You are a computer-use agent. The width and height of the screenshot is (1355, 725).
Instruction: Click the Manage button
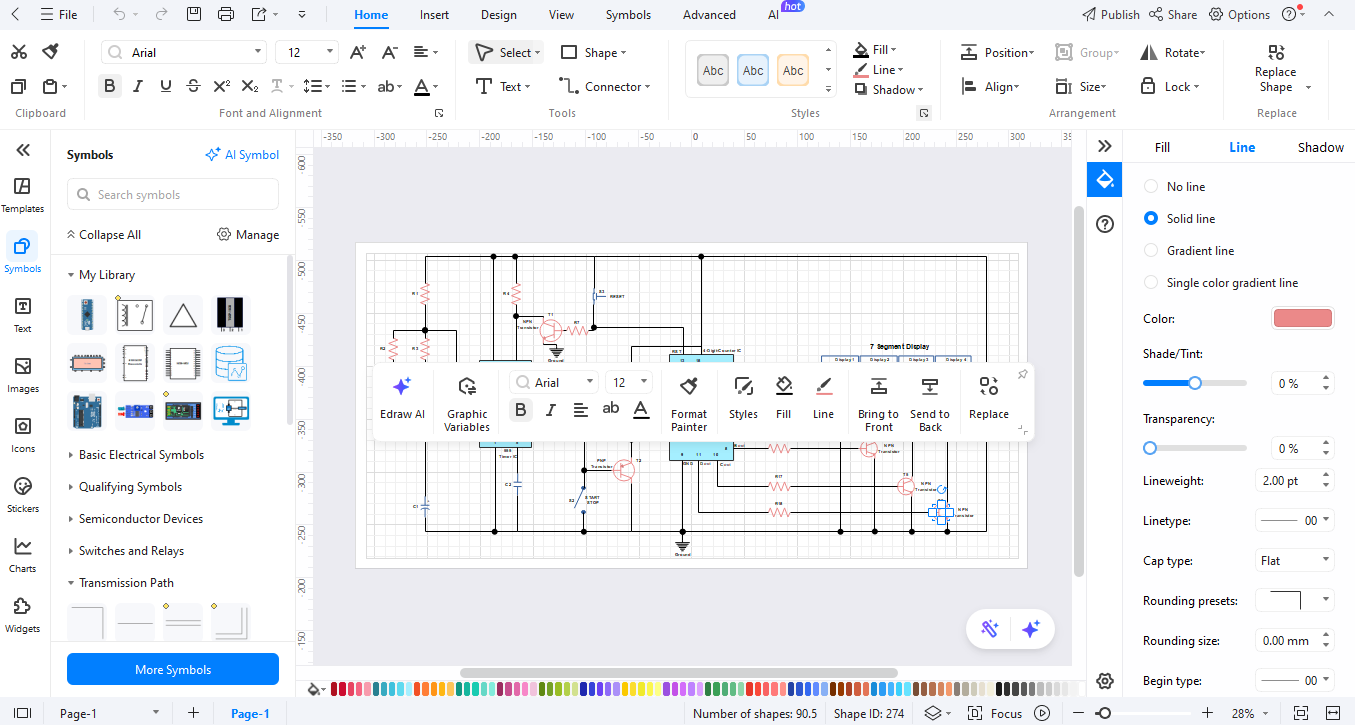click(248, 234)
